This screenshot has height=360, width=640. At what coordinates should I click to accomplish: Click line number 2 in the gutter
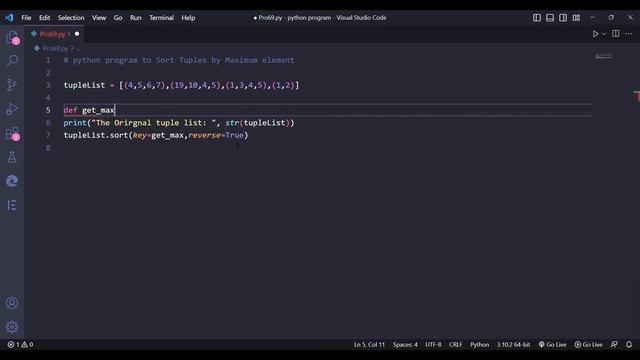48,73
